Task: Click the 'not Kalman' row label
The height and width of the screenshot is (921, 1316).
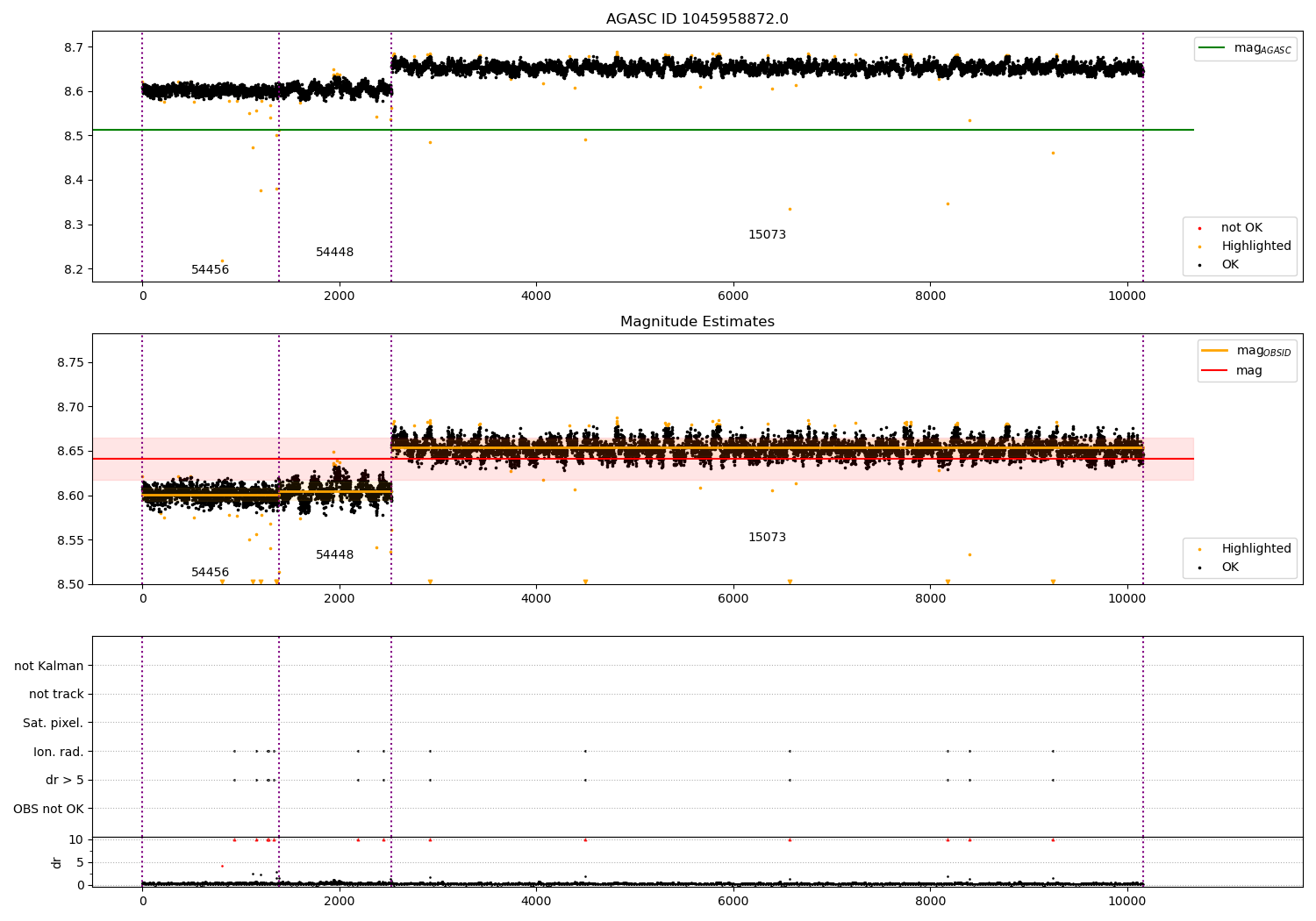Action: click(x=49, y=667)
